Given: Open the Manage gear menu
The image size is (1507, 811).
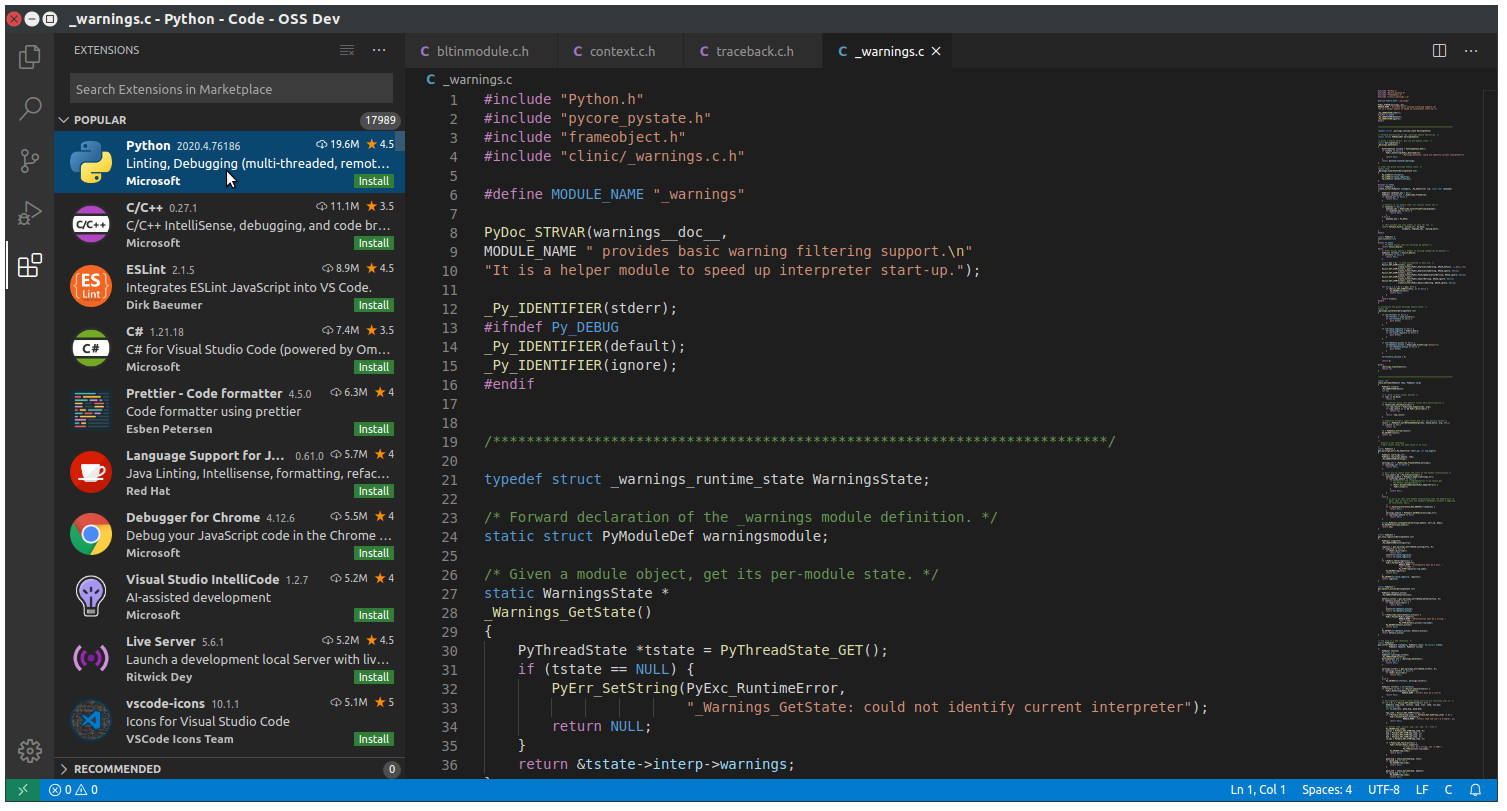Looking at the screenshot, I should [30, 751].
